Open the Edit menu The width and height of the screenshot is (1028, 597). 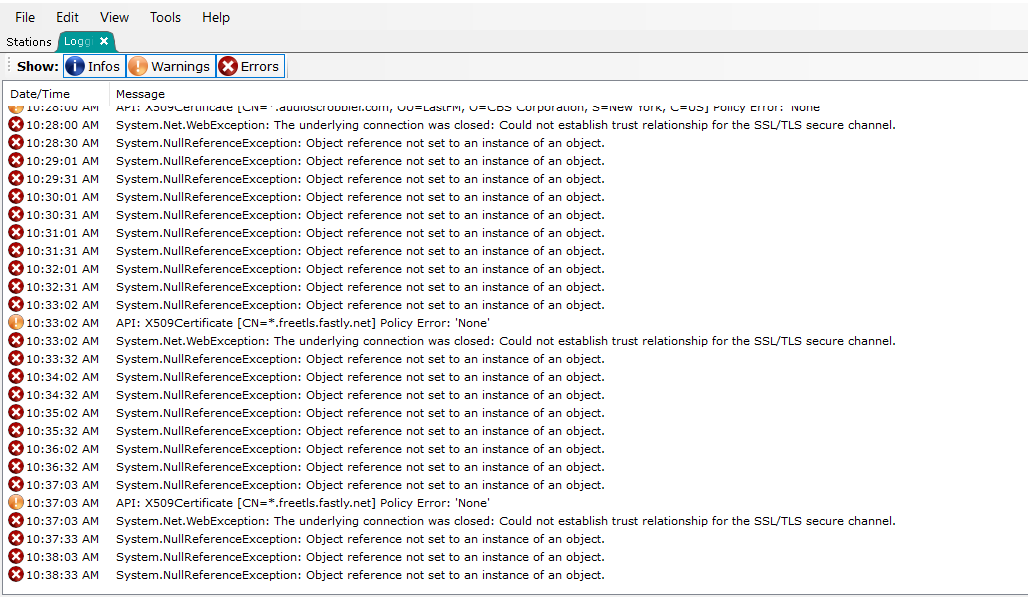pos(67,17)
